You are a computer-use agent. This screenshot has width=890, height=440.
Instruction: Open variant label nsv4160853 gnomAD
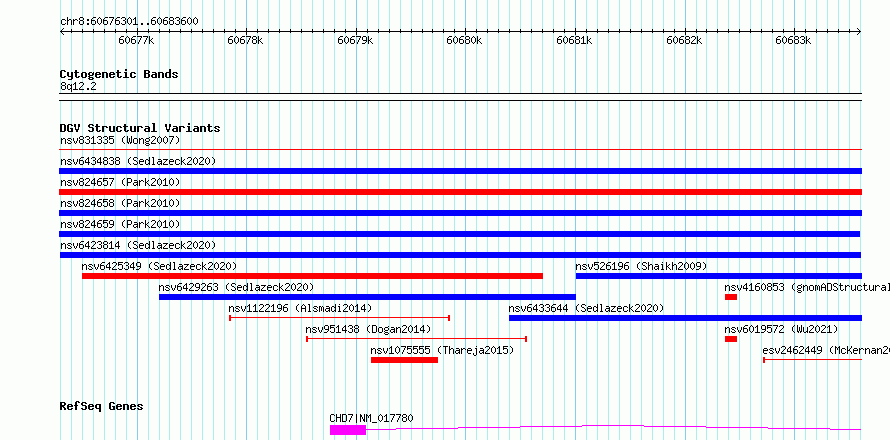(807, 287)
